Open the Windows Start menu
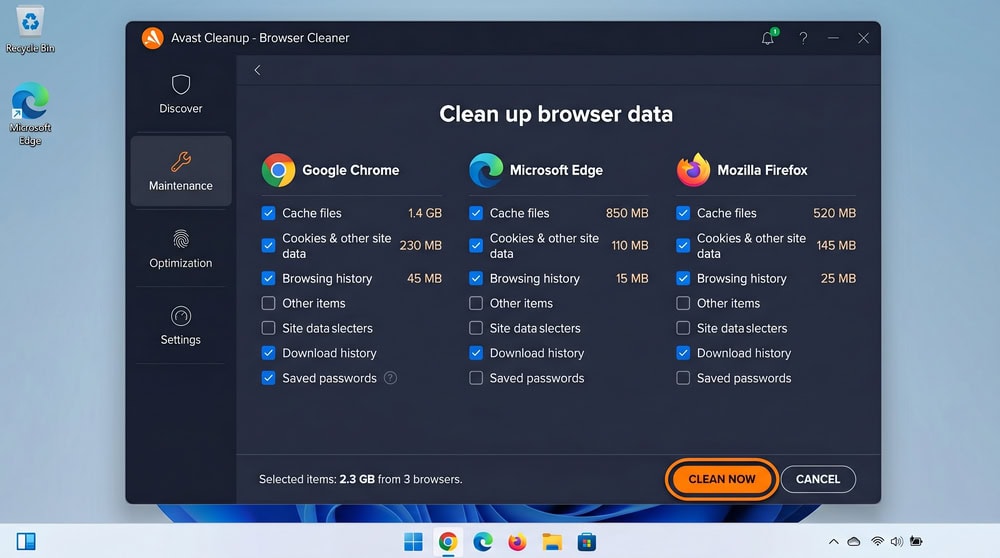Viewport: 1000px width, 558px height. [413, 542]
